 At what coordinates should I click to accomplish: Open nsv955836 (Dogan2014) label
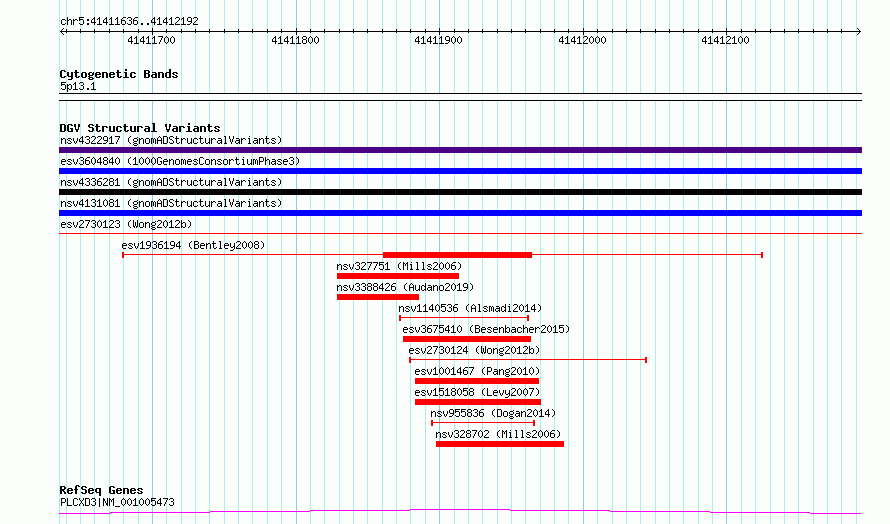point(493,413)
